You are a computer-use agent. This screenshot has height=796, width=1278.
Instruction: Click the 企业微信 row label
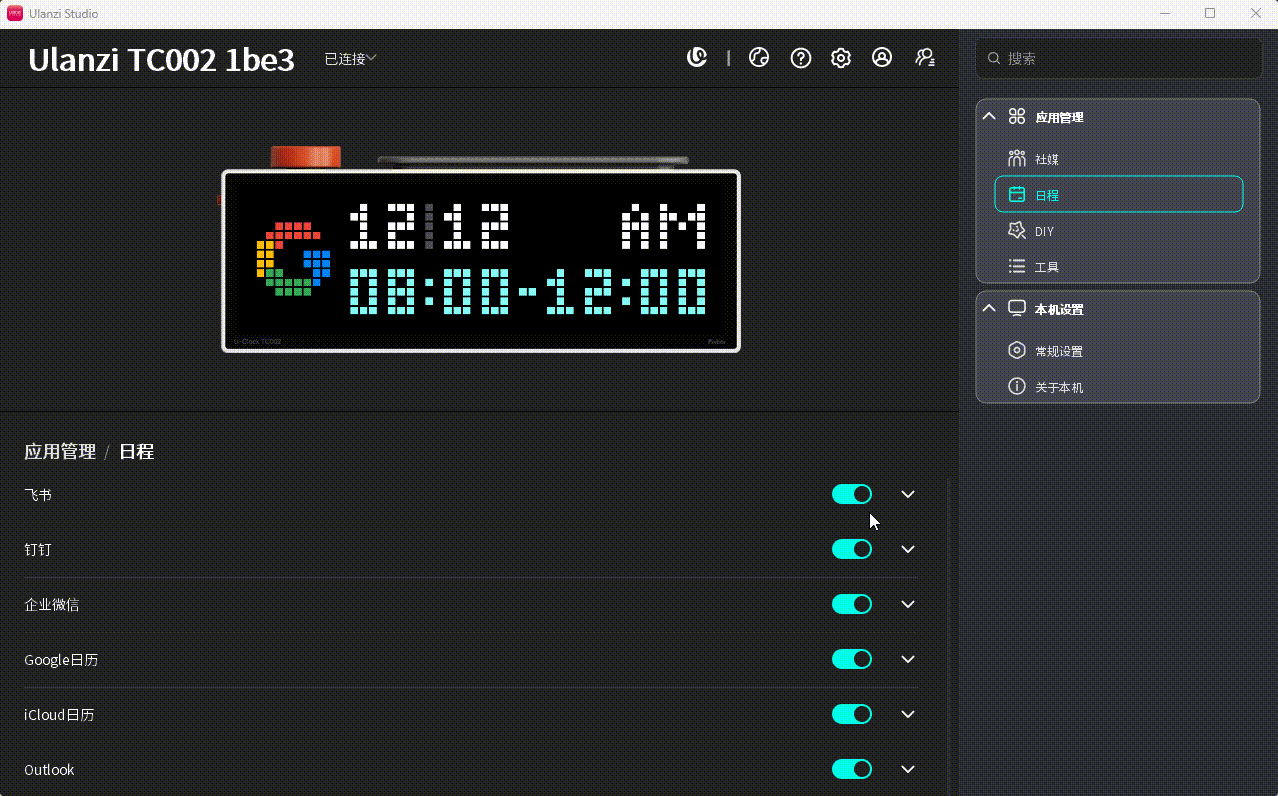(52, 605)
